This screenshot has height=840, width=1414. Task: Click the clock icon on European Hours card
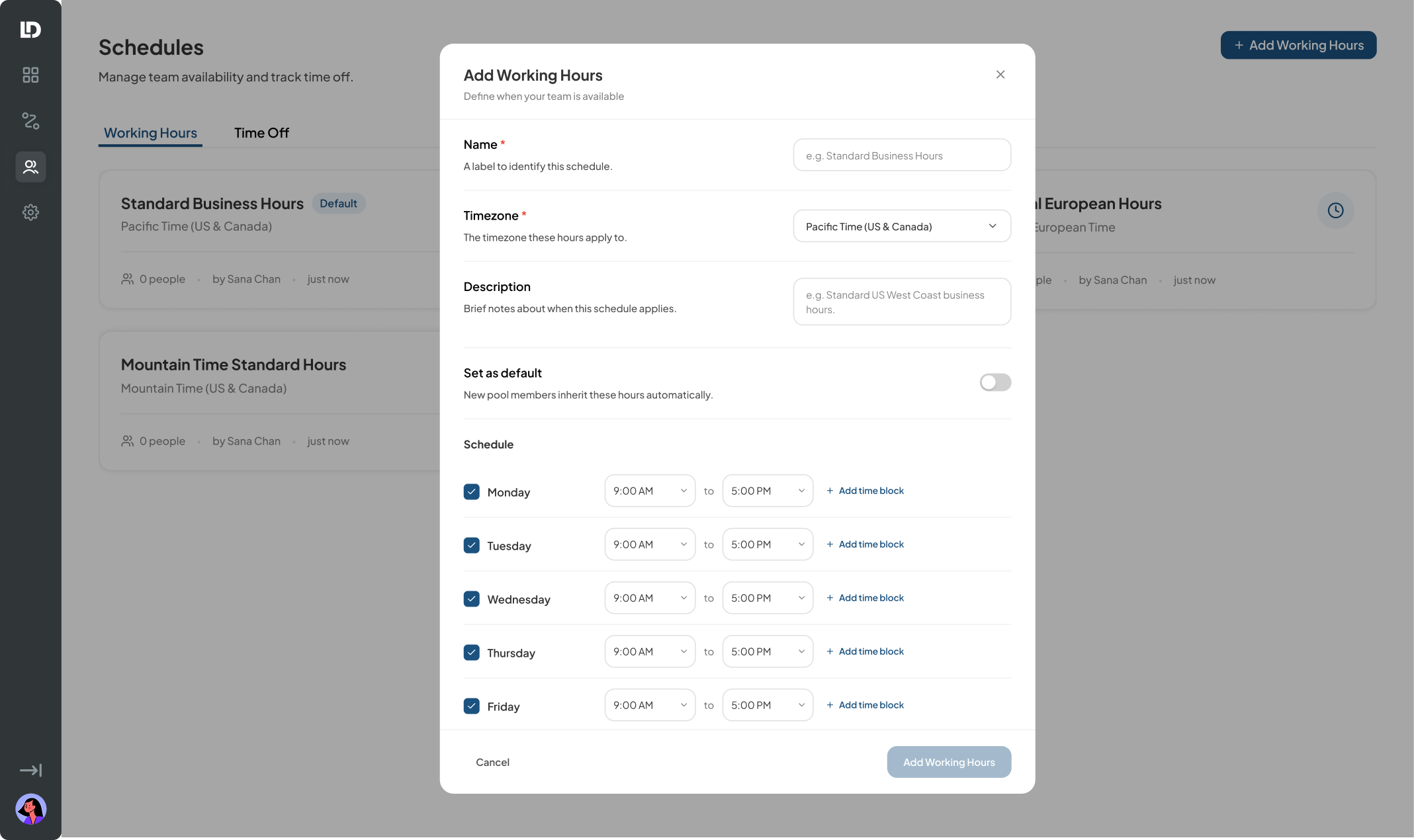(x=1335, y=210)
